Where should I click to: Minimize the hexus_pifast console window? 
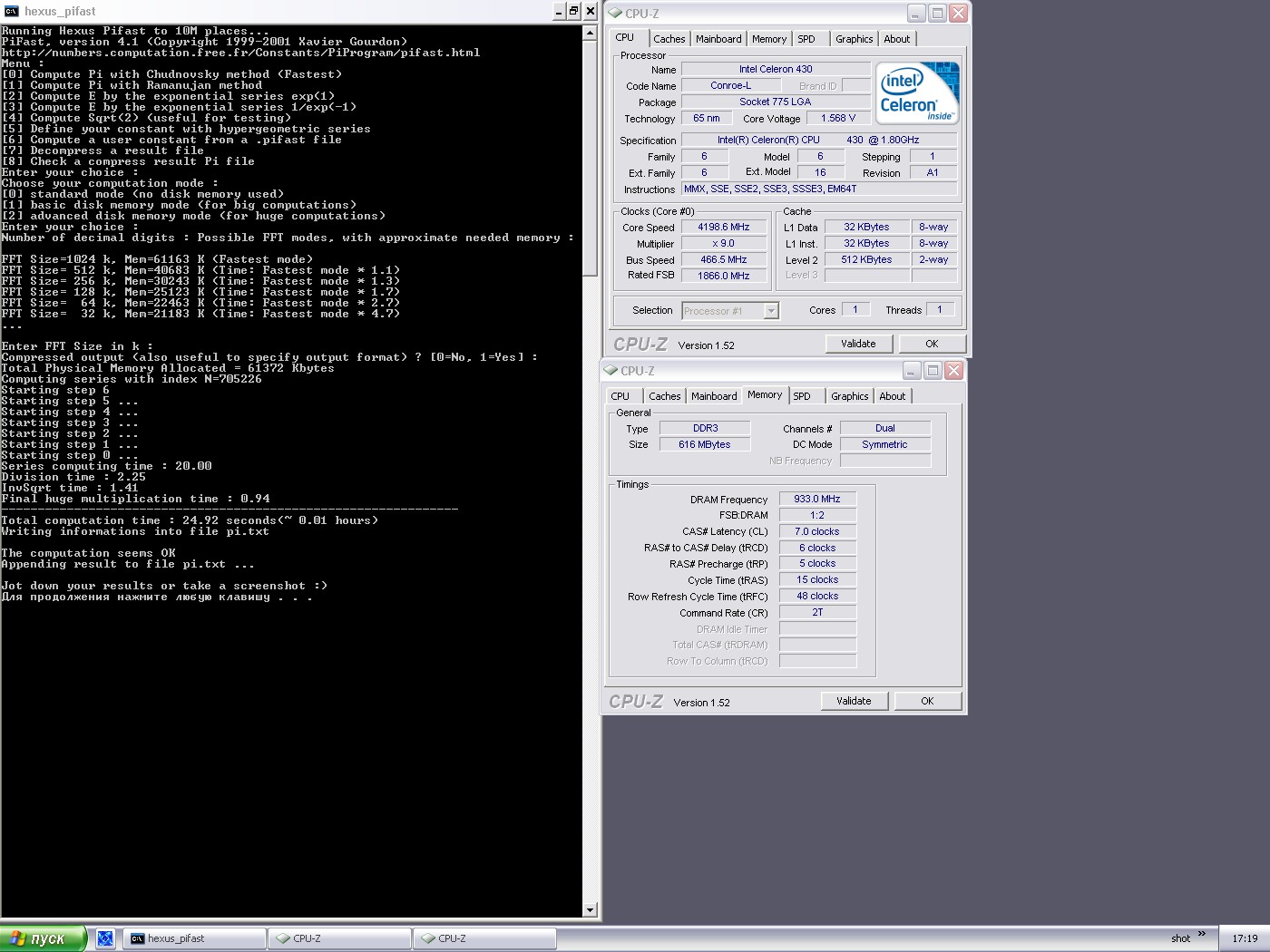click(559, 11)
